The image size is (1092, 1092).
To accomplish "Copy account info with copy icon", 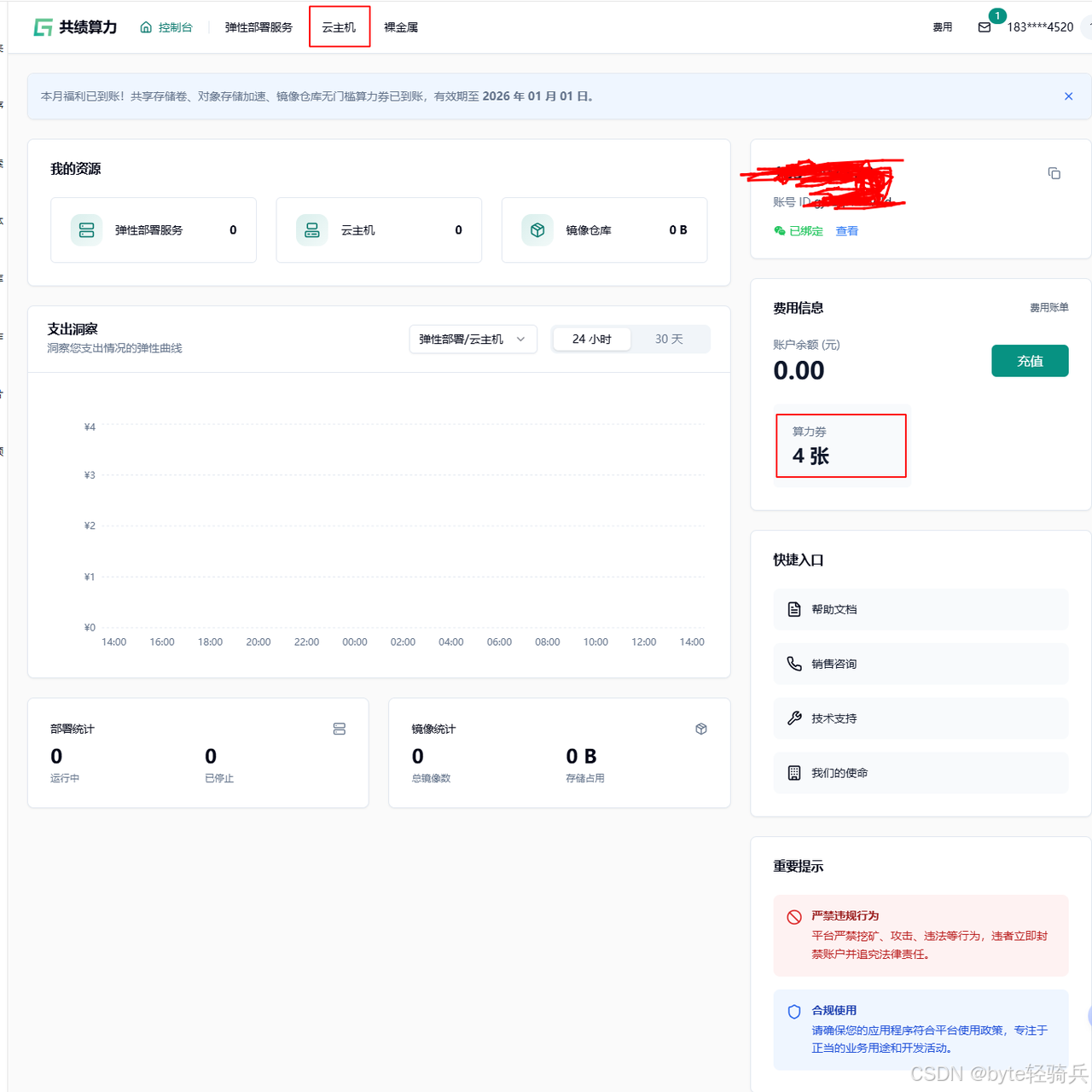I will coord(1054,173).
